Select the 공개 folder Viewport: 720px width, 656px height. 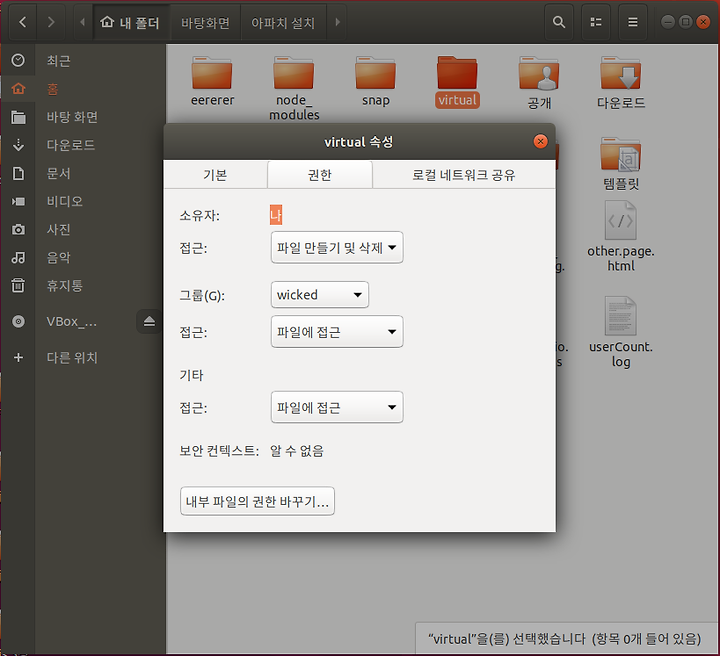coord(539,83)
